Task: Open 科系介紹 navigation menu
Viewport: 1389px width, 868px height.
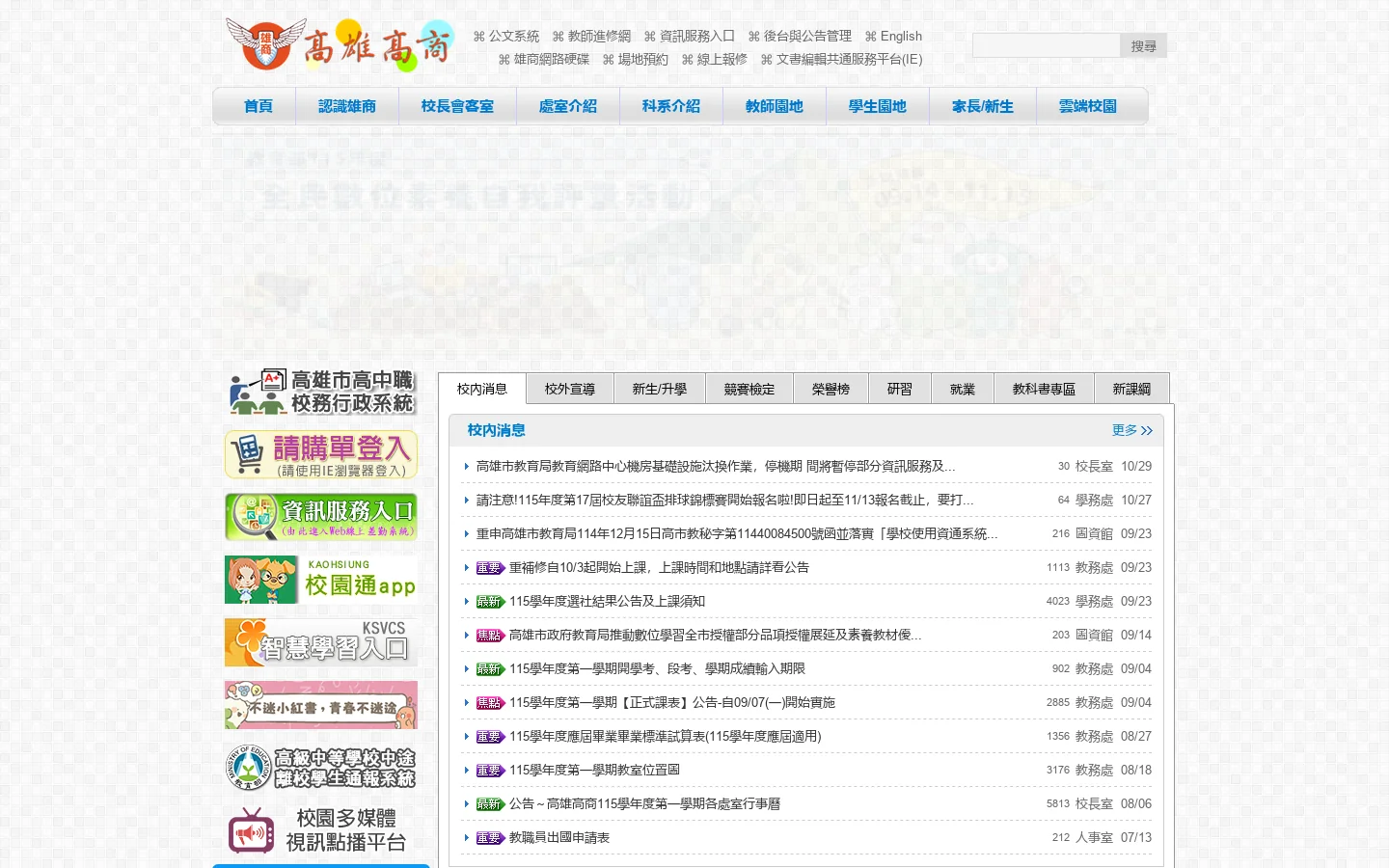Action: 671,106
